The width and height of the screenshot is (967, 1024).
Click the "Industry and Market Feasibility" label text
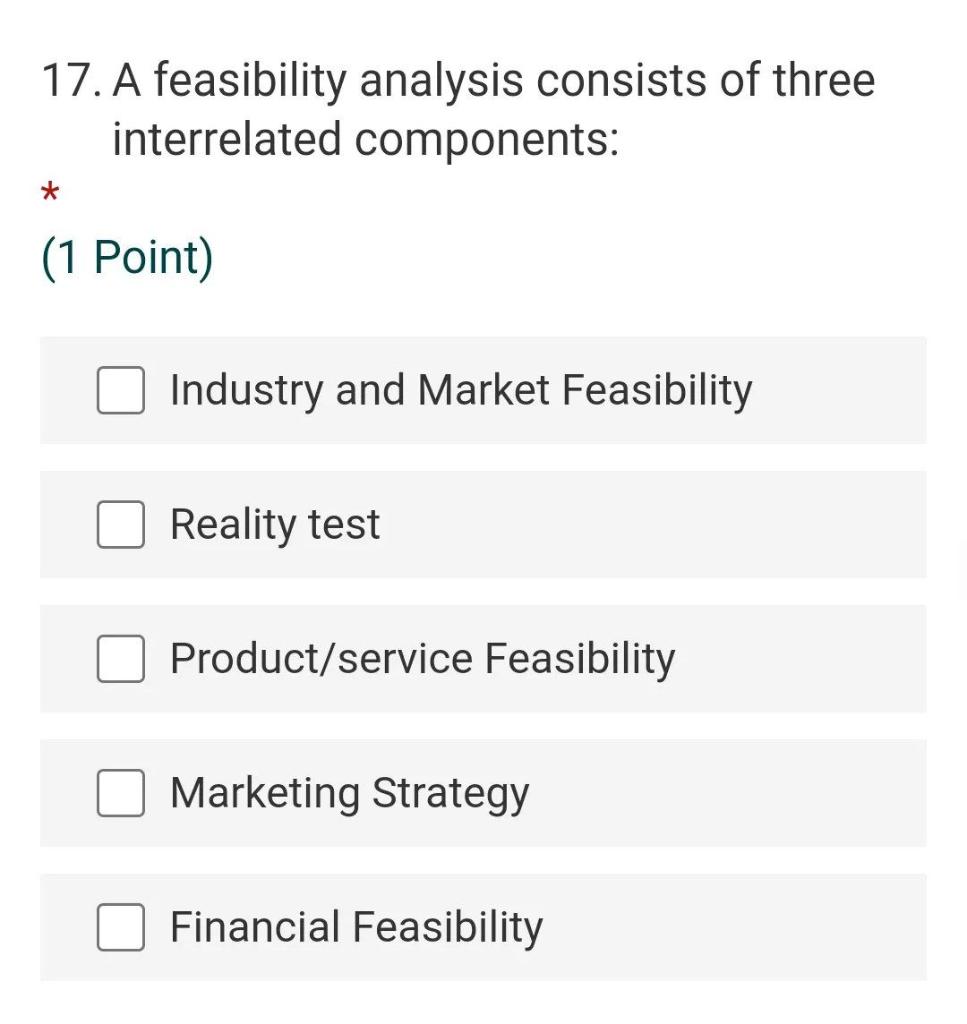[460, 390]
